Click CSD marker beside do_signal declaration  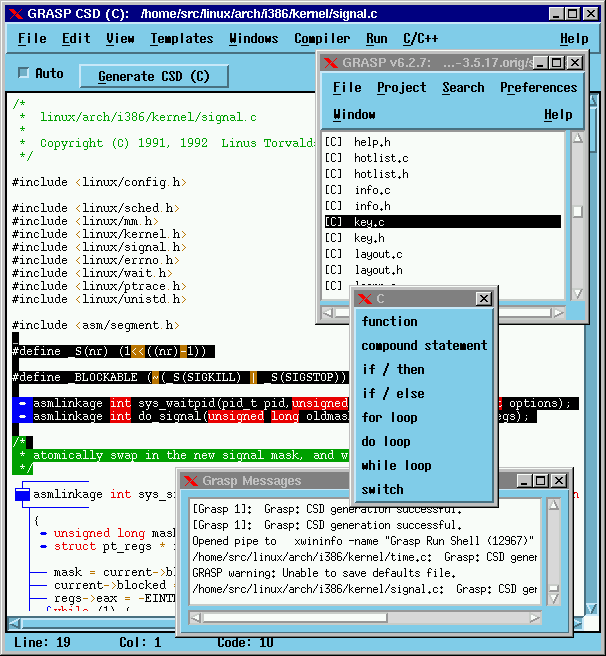(x=23, y=416)
